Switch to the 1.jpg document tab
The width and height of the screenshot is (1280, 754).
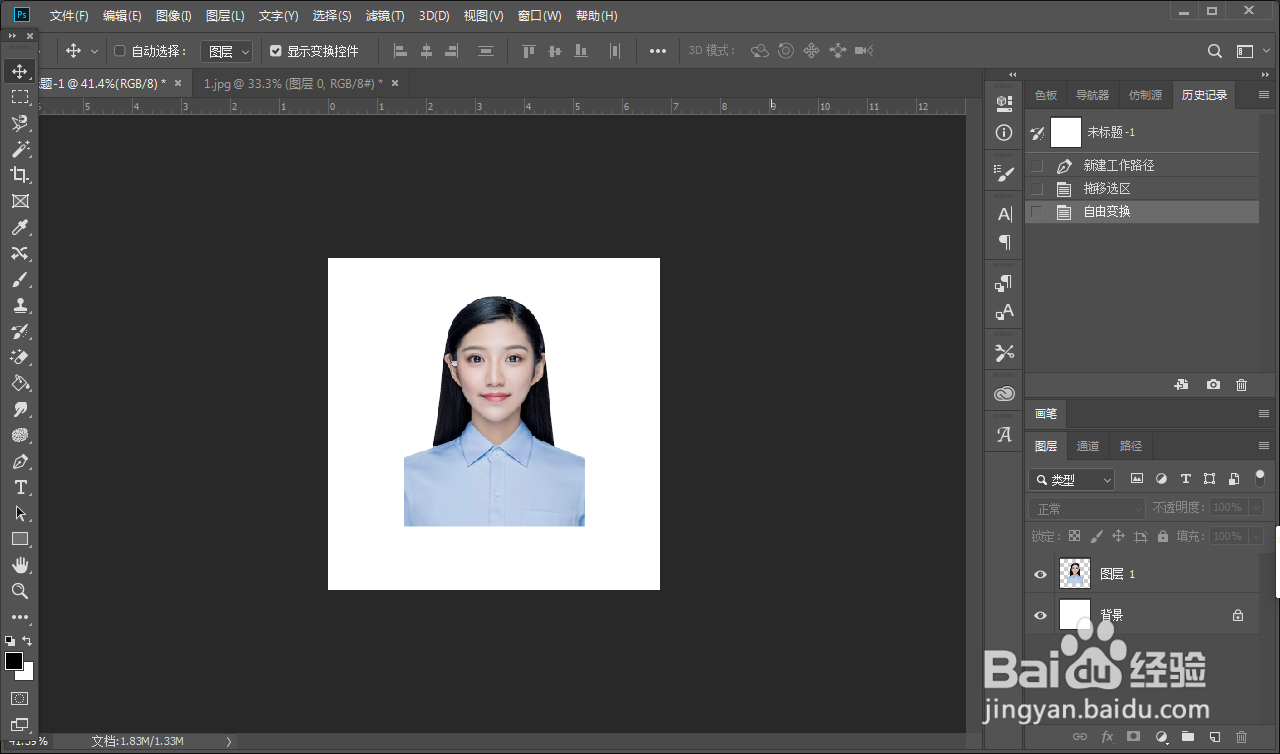click(293, 83)
